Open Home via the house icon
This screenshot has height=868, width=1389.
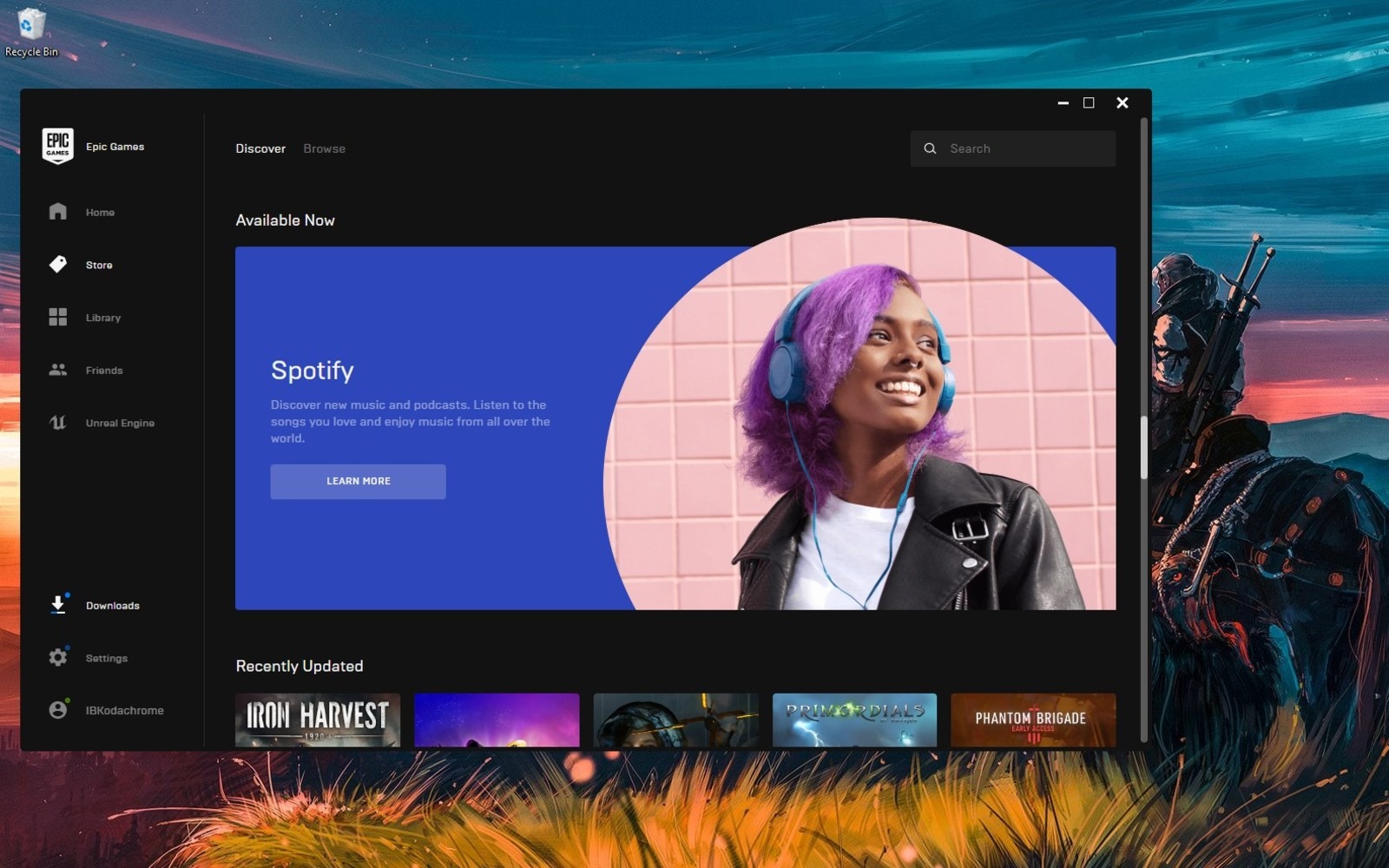[x=58, y=212]
